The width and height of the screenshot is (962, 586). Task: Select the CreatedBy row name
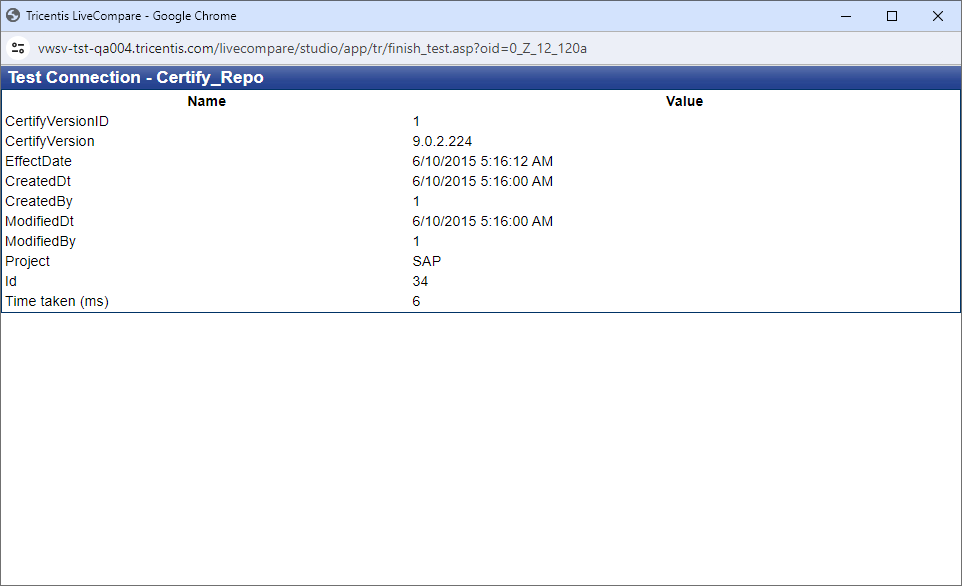(39, 201)
